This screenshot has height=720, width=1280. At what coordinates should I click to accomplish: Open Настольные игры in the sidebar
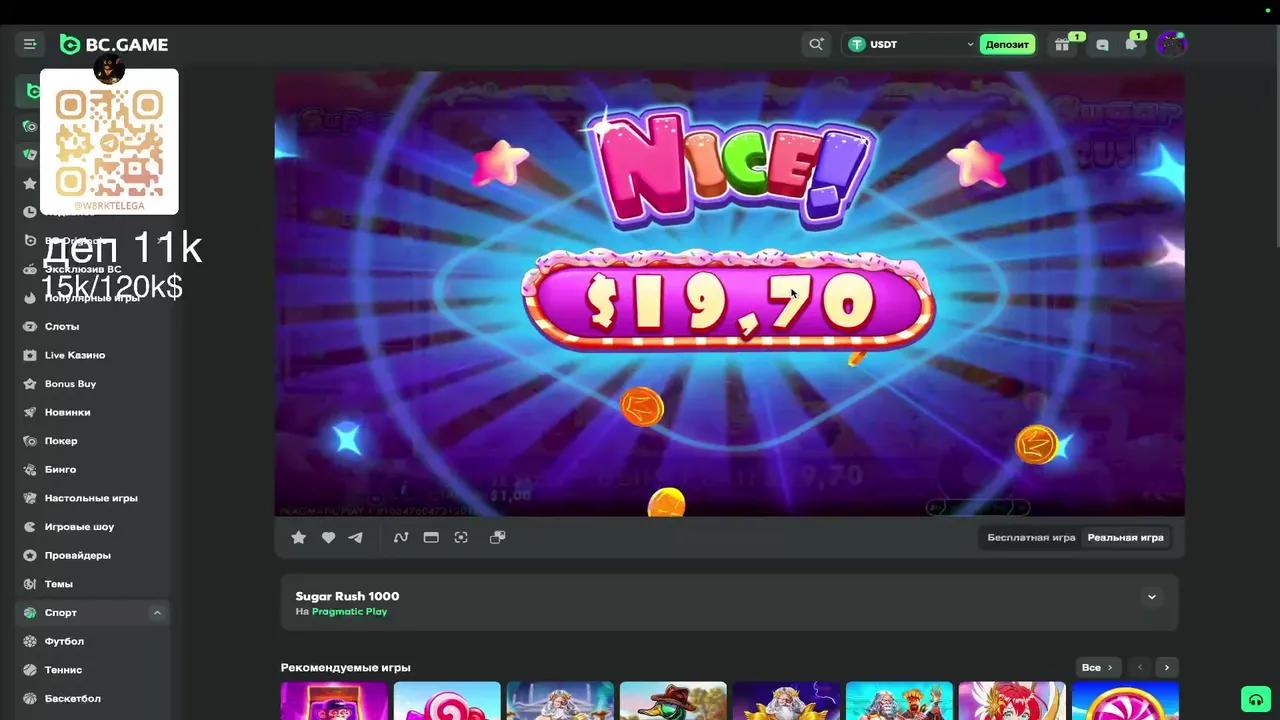[93, 498]
